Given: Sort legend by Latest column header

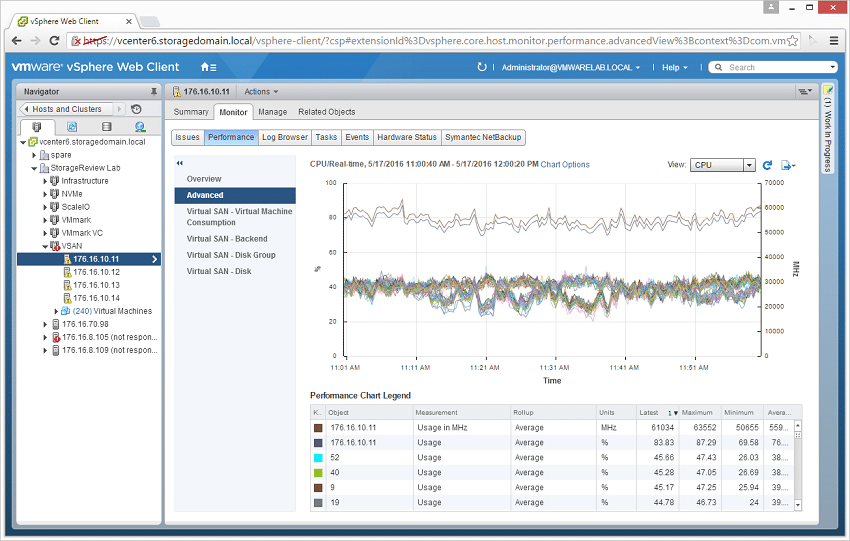Looking at the screenshot, I should click(657, 413).
